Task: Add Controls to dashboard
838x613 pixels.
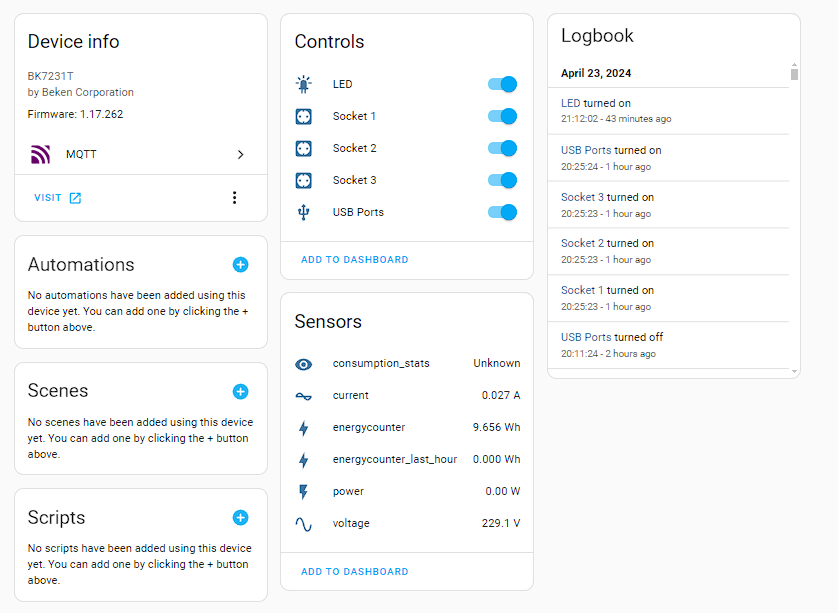Action: click(355, 259)
